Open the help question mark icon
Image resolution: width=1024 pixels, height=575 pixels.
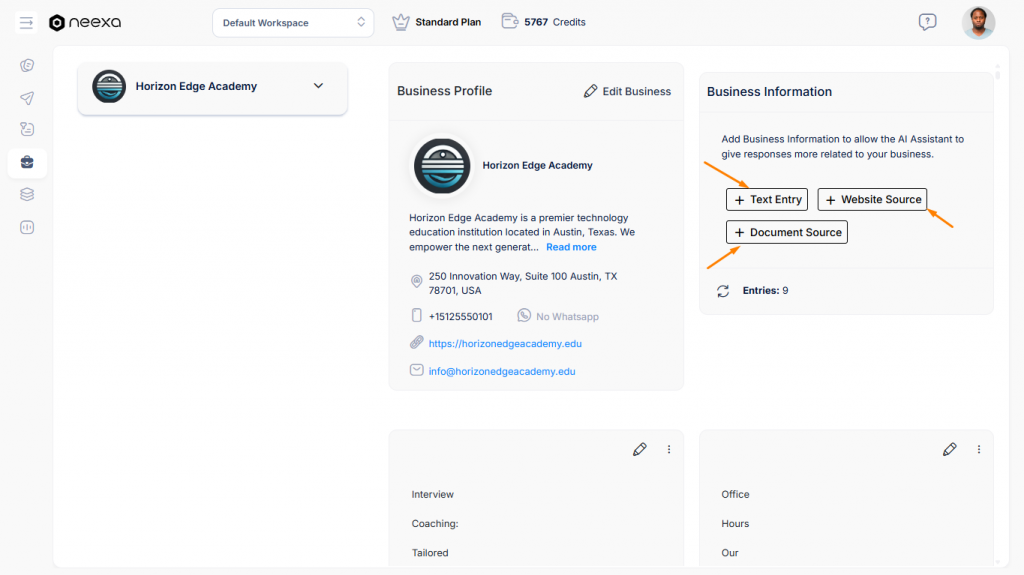click(927, 22)
